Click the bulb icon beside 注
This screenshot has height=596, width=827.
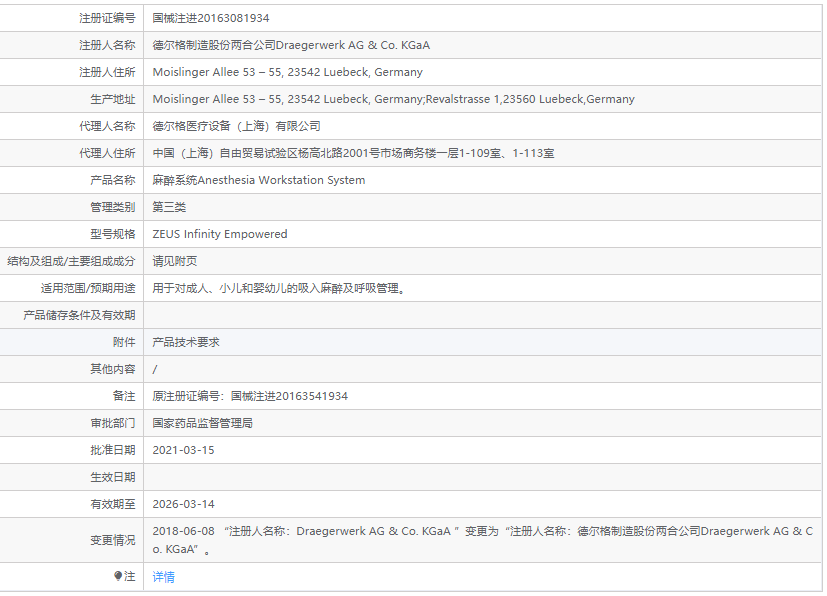click(118, 576)
